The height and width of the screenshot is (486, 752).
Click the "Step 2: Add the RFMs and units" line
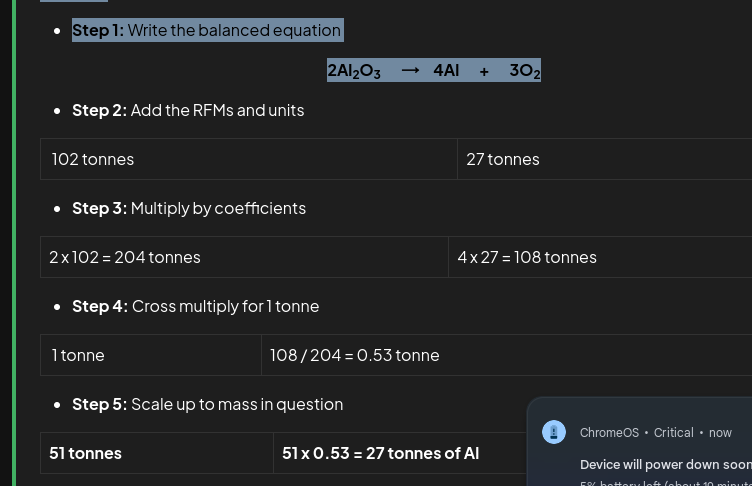[x=188, y=110]
